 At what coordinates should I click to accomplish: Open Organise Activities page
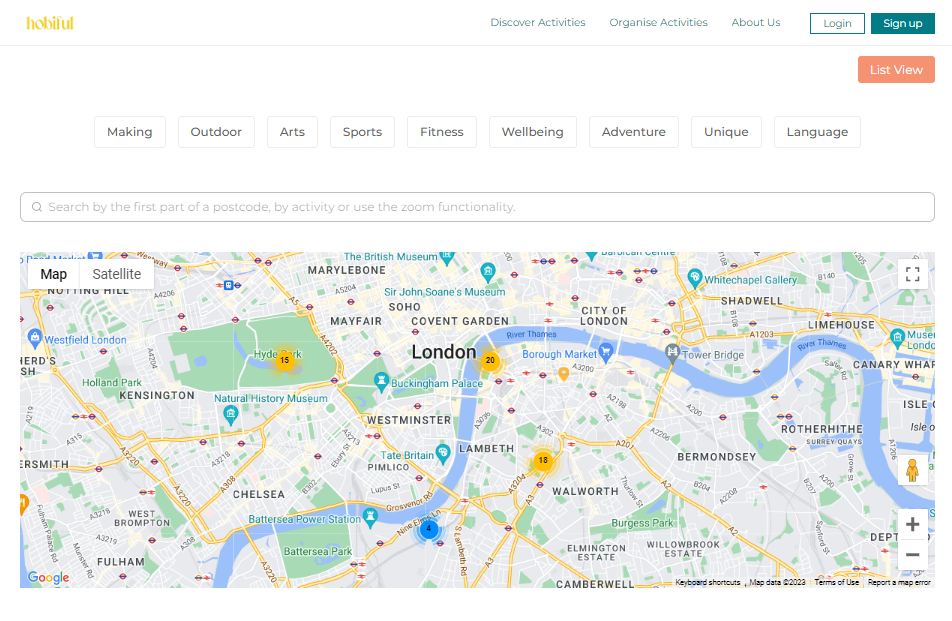pyautogui.click(x=658, y=22)
